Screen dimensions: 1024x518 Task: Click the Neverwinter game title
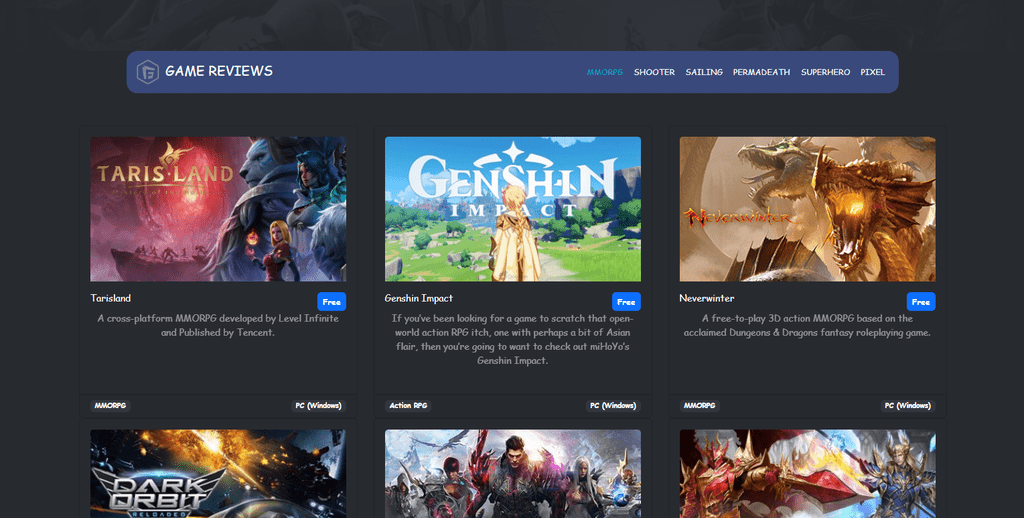coord(707,298)
